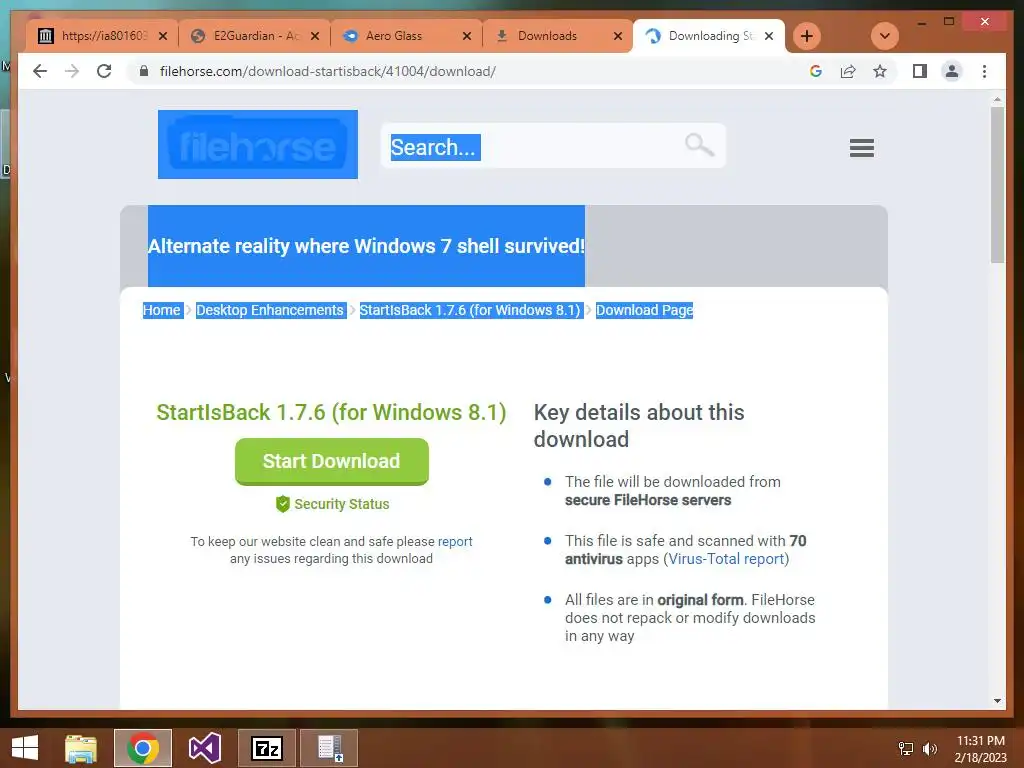
Task: Click the scrollbar down arrow
Action: (997, 701)
